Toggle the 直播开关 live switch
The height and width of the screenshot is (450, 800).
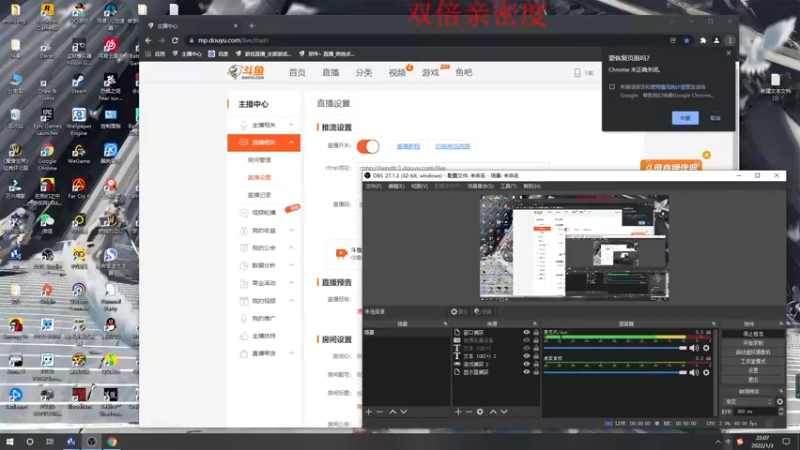pyautogui.click(x=368, y=146)
